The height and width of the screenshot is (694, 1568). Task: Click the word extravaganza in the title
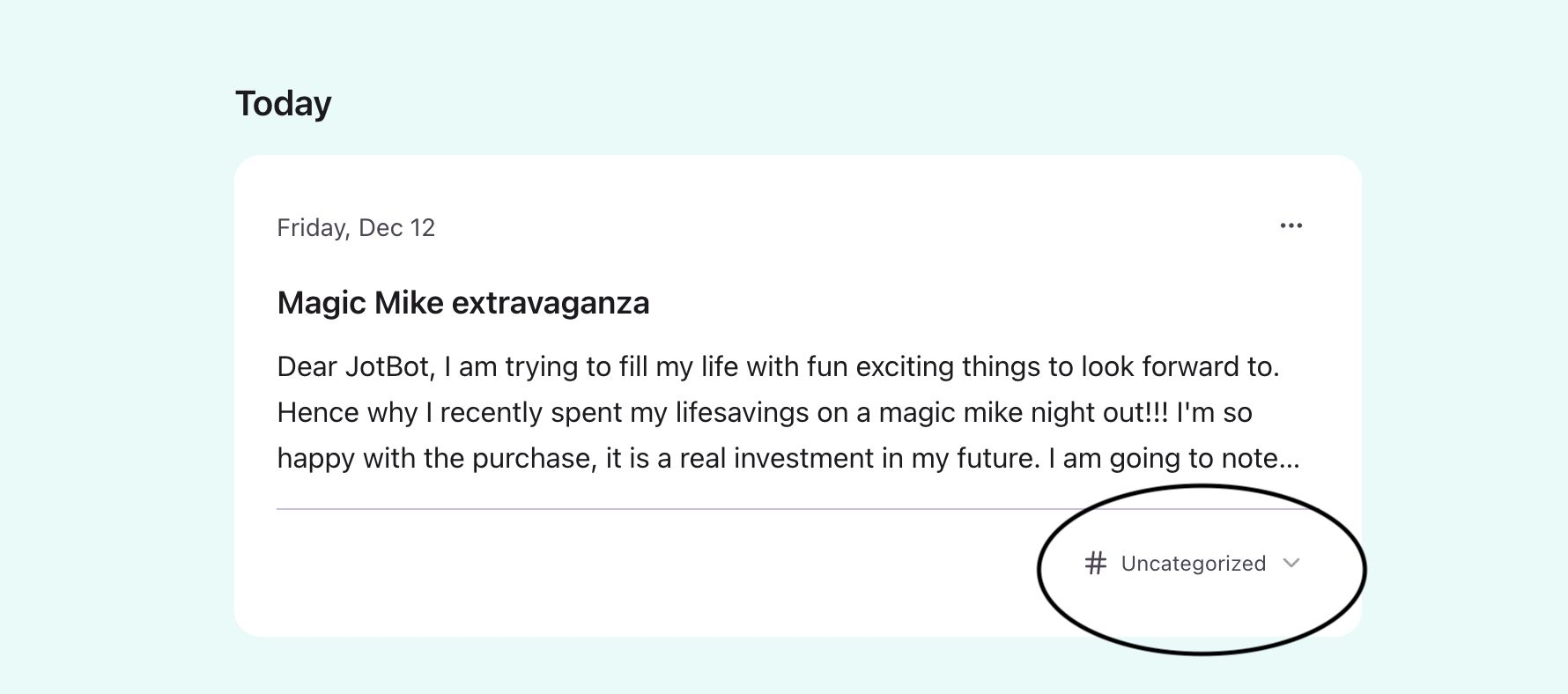pyautogui.click(x=551, y=303)
